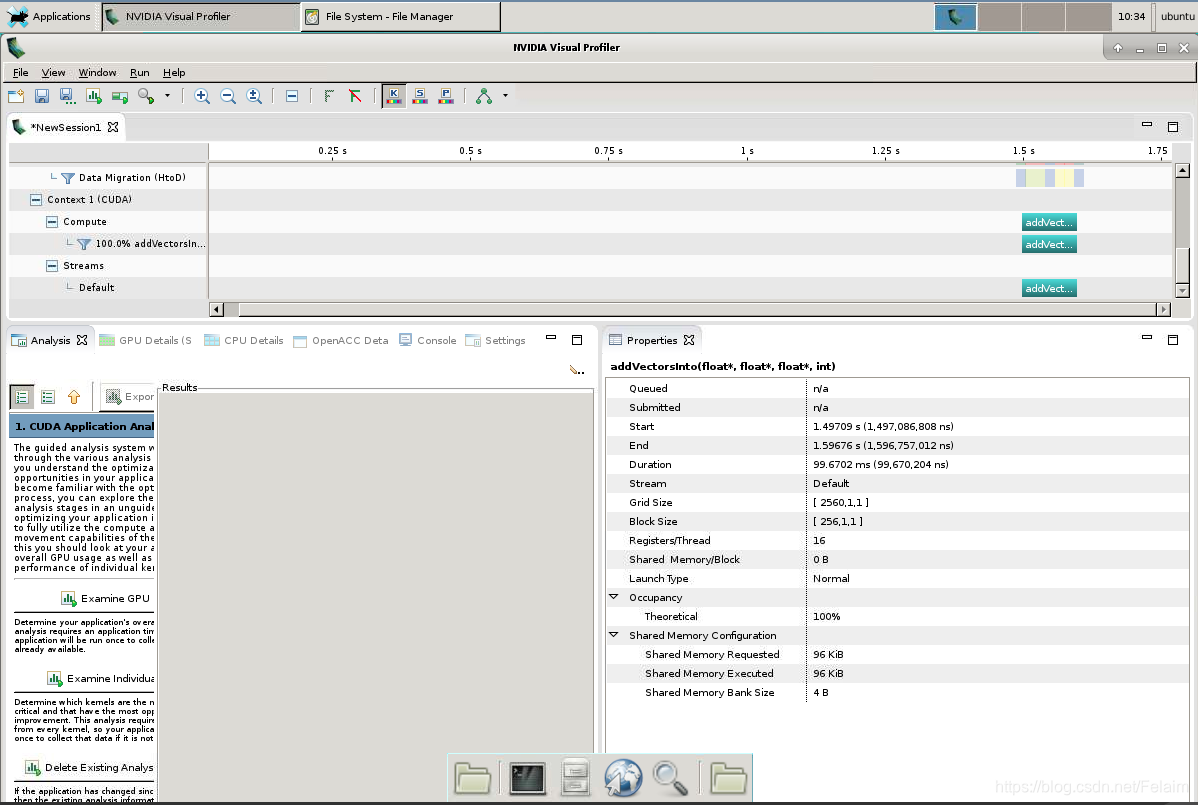
Task: Select addVect kernel bar in Default stream row
Action: [x=1049, y=288]
